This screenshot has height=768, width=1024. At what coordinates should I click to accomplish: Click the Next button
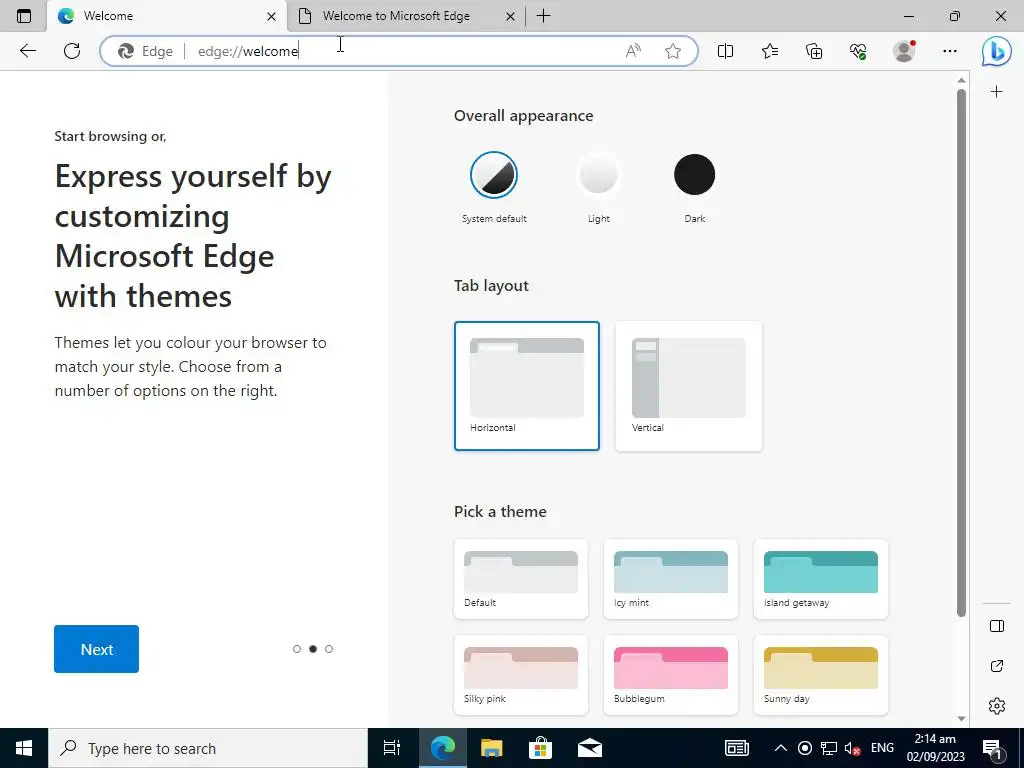point(97,649)
